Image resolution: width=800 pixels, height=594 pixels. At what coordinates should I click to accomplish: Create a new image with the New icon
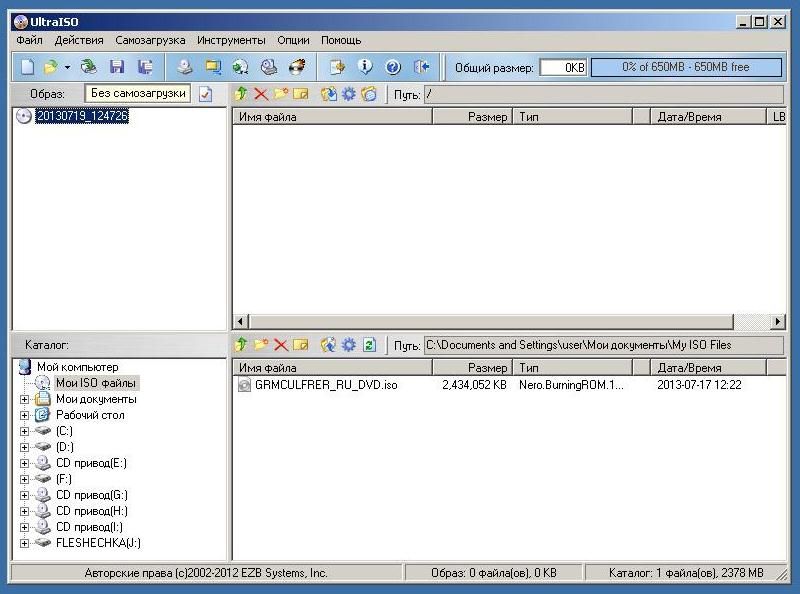click(x=28, y=67)
